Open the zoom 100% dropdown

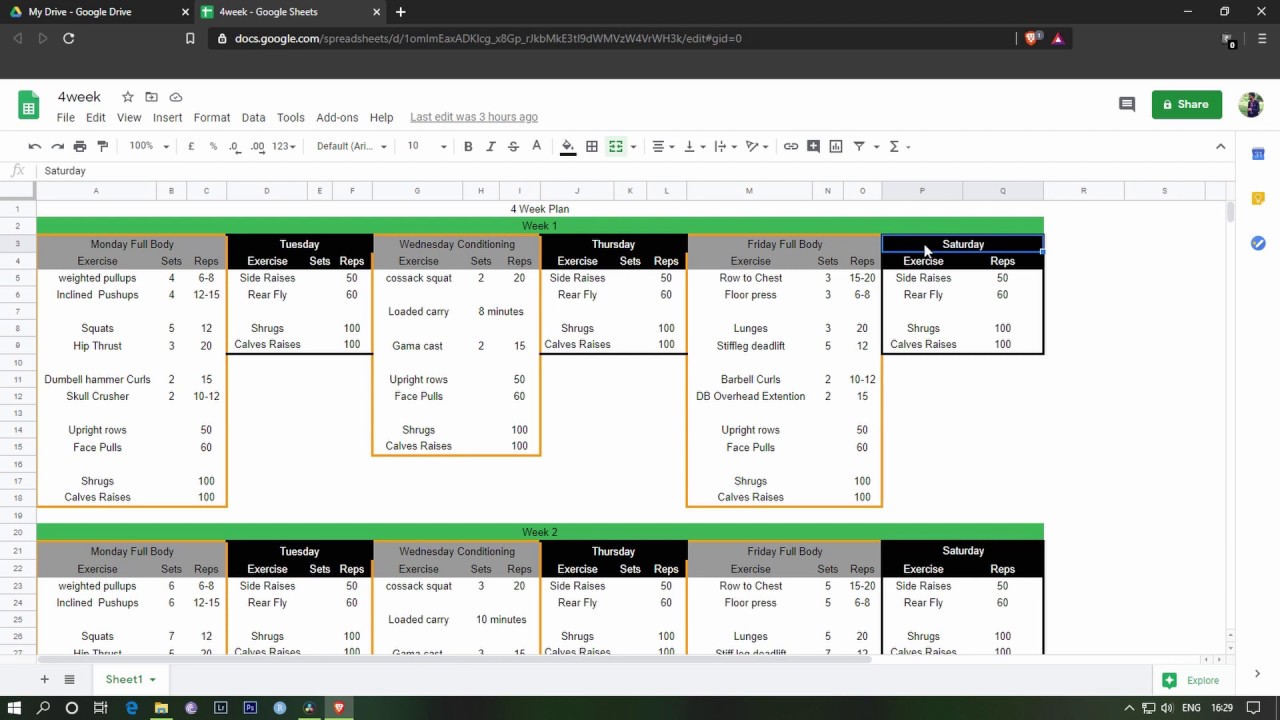click(x=147, y=146)
